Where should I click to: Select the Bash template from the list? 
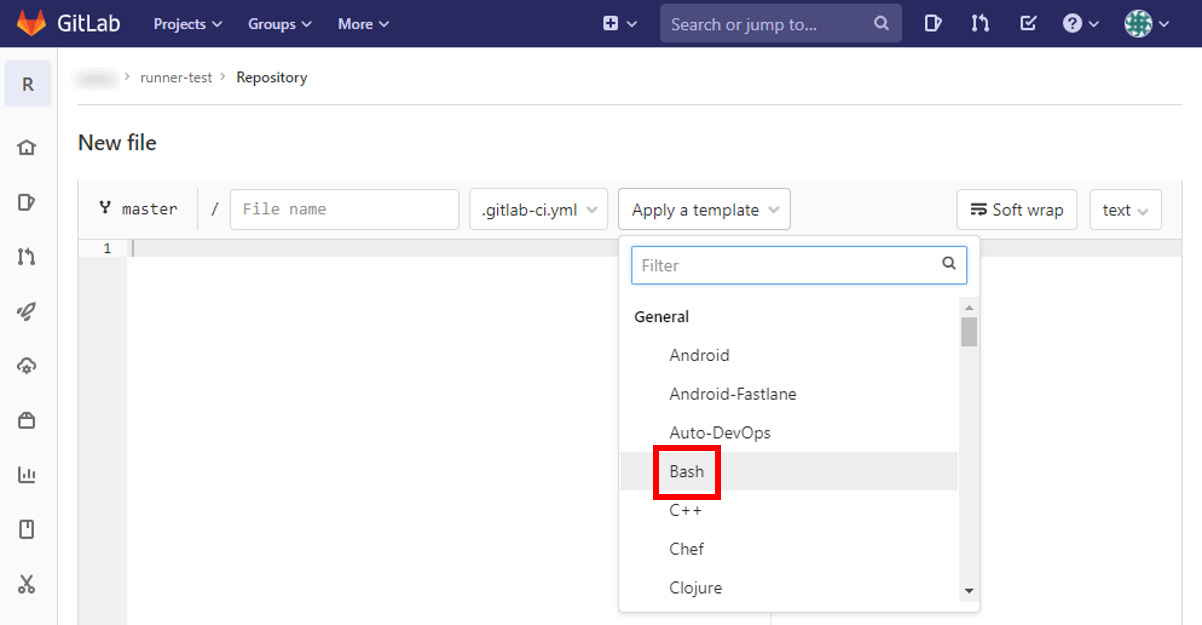[x=686, y=471]
